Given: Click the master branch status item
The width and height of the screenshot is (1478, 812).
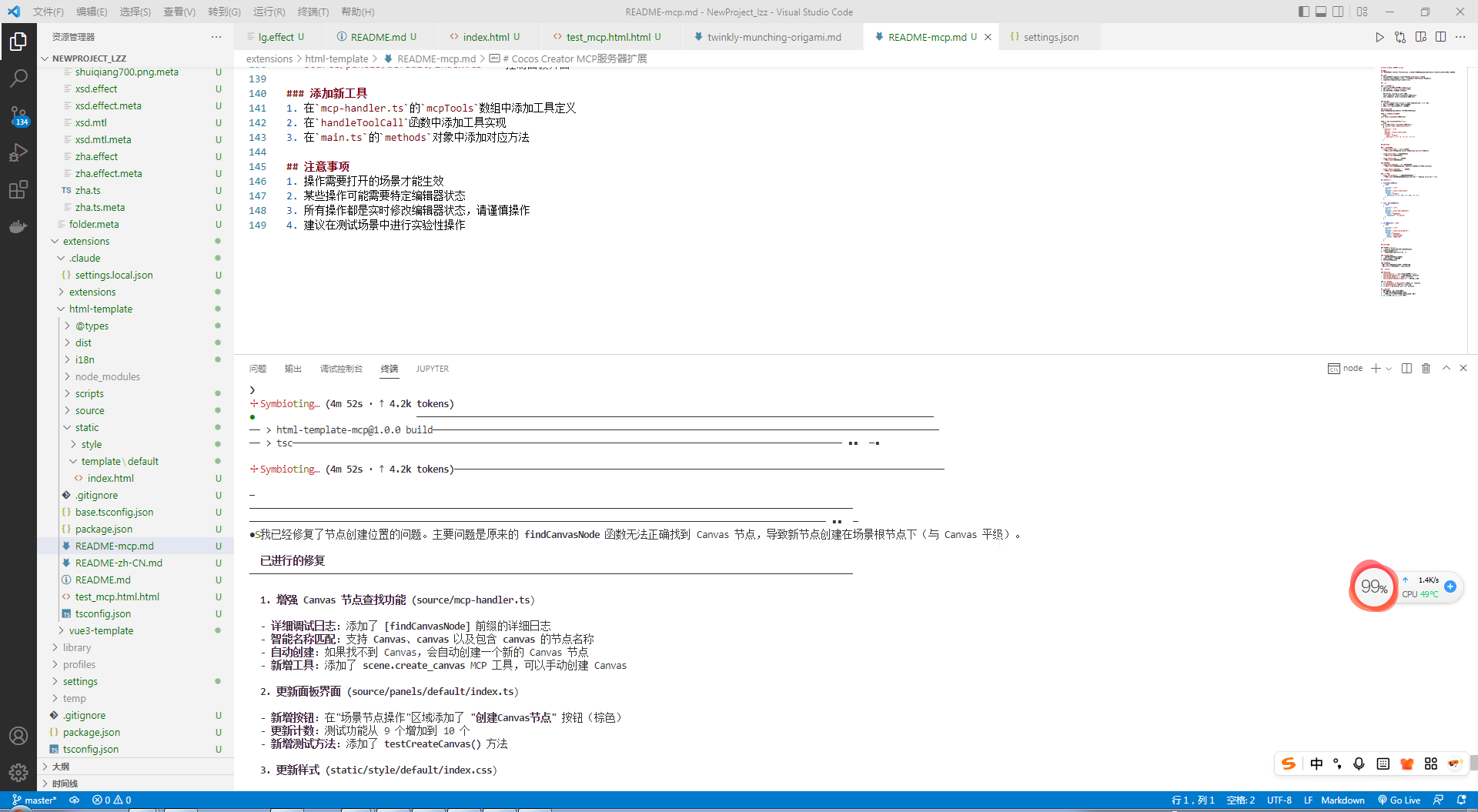Looking at the screenshot, I should pyautogui.click(x=35, y=800).
